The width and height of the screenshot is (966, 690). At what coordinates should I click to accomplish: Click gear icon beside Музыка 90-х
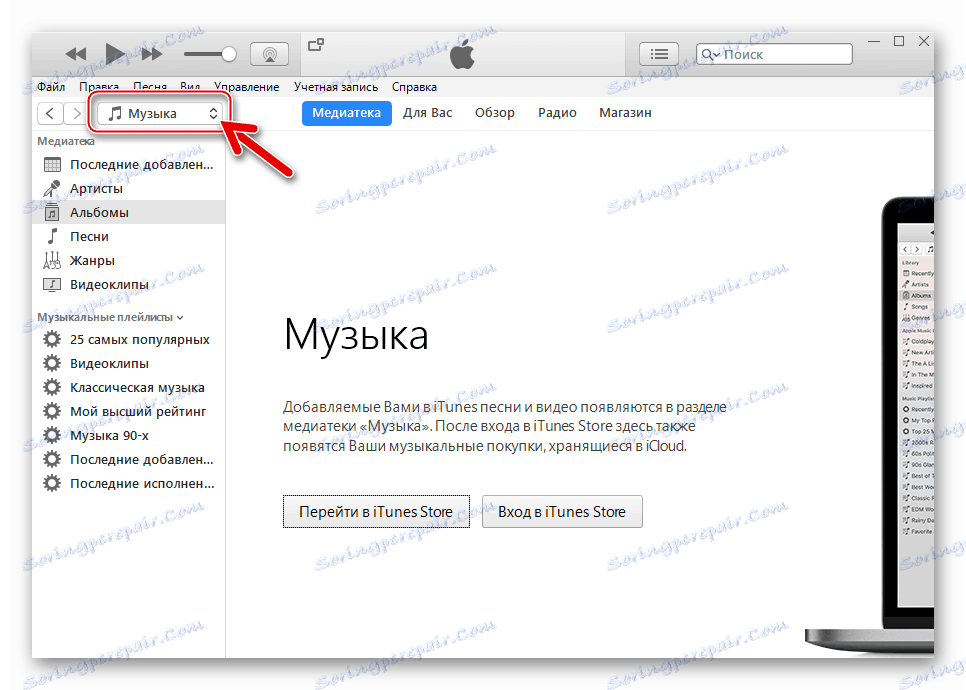pos(52,436)
